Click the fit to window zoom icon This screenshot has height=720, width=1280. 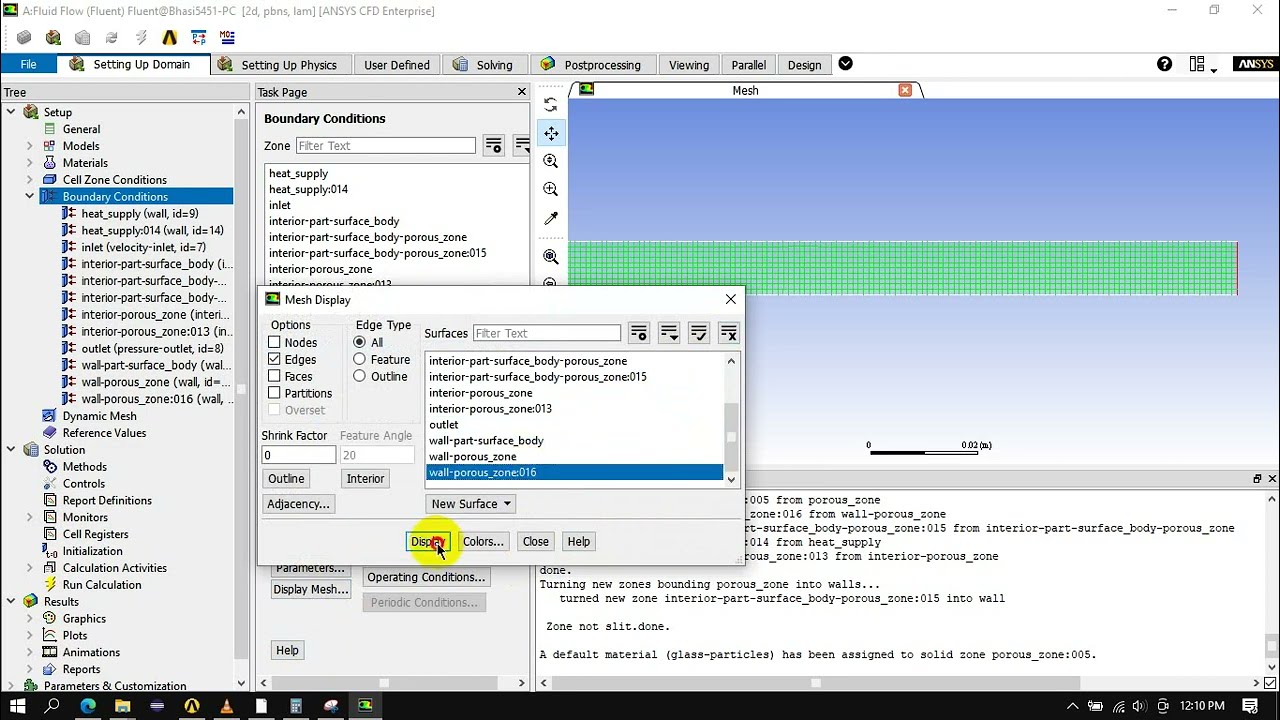551,257
